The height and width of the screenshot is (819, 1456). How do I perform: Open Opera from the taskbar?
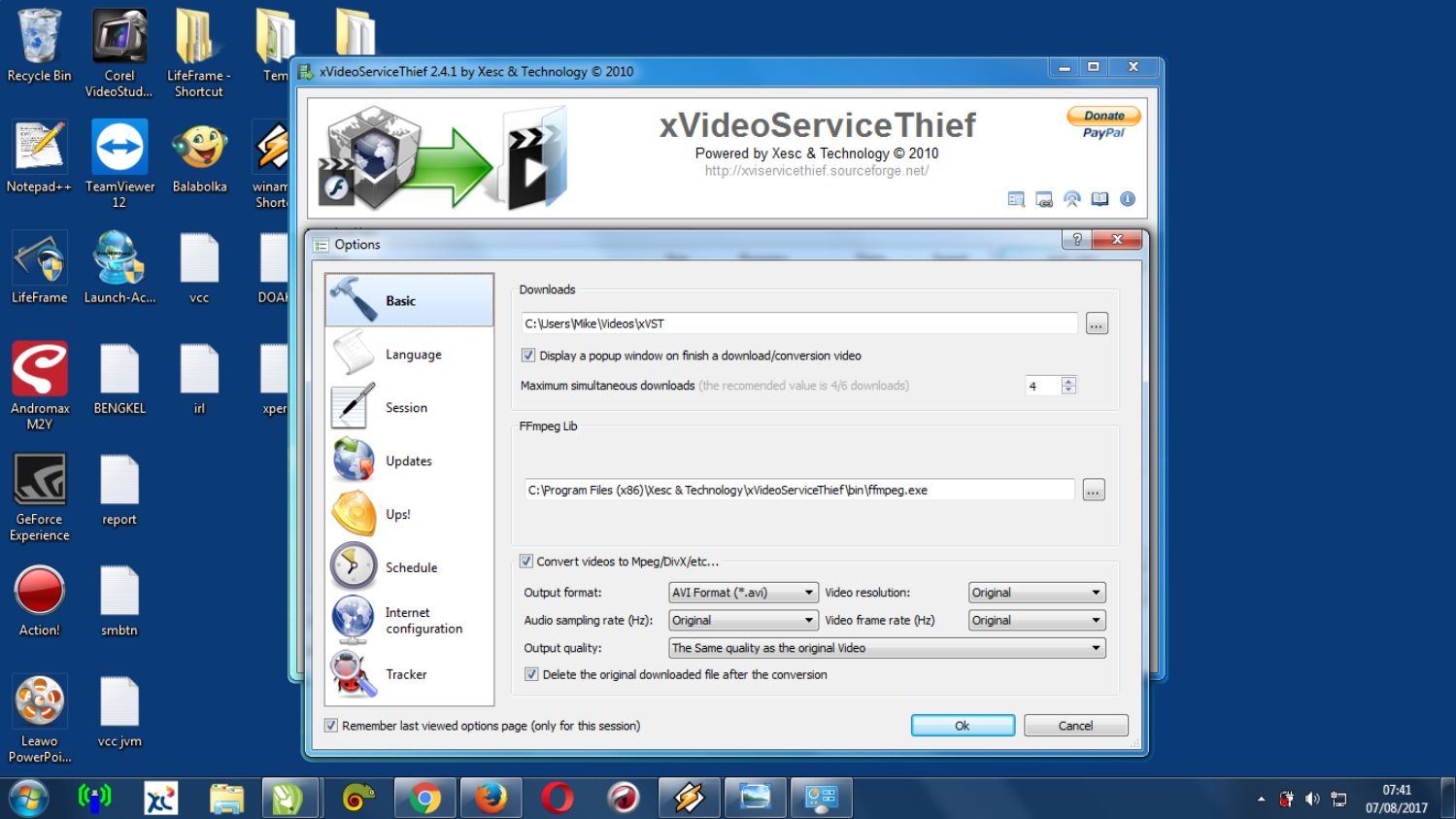(557, 799)
